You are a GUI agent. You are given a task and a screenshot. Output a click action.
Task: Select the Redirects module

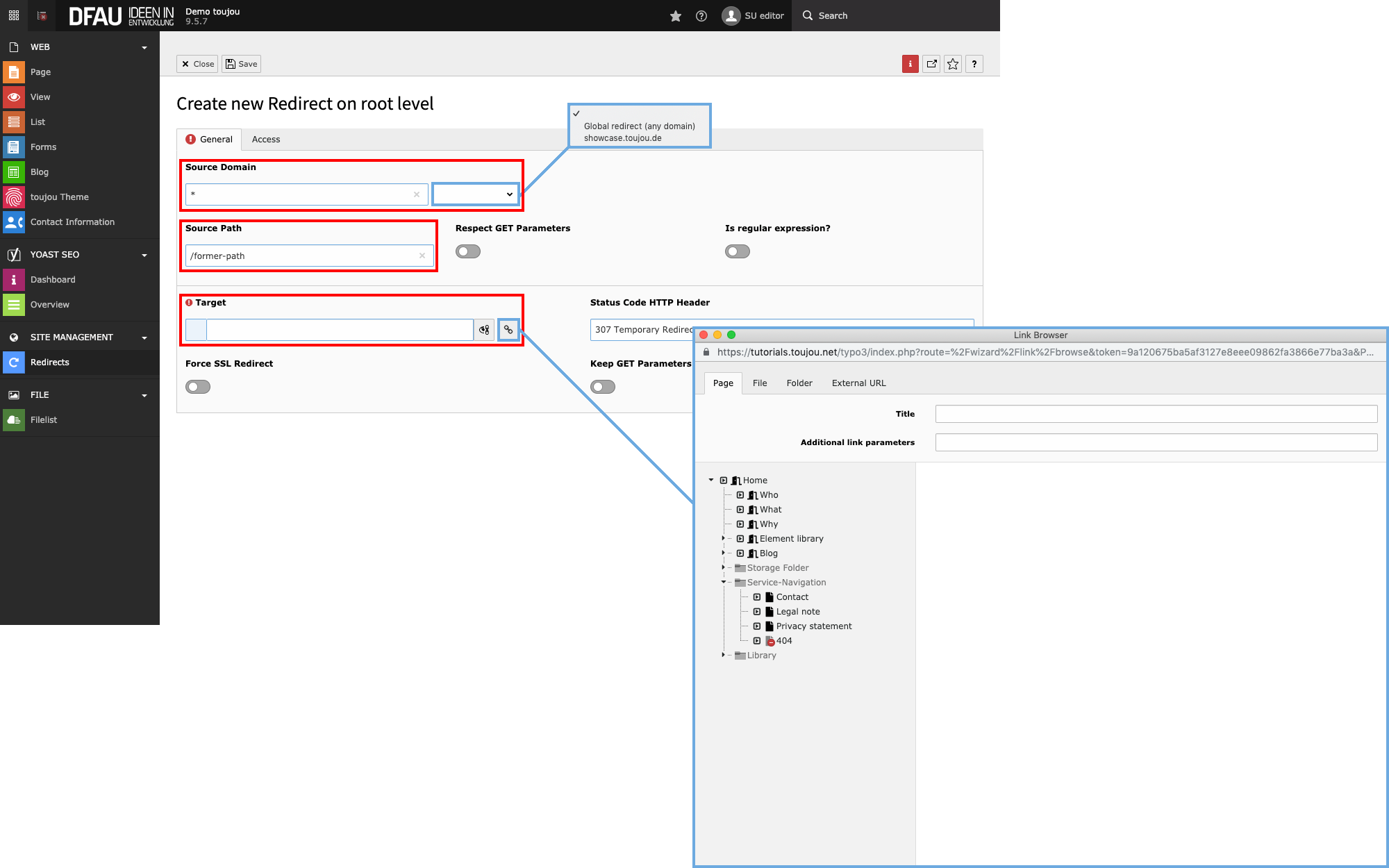49,362
